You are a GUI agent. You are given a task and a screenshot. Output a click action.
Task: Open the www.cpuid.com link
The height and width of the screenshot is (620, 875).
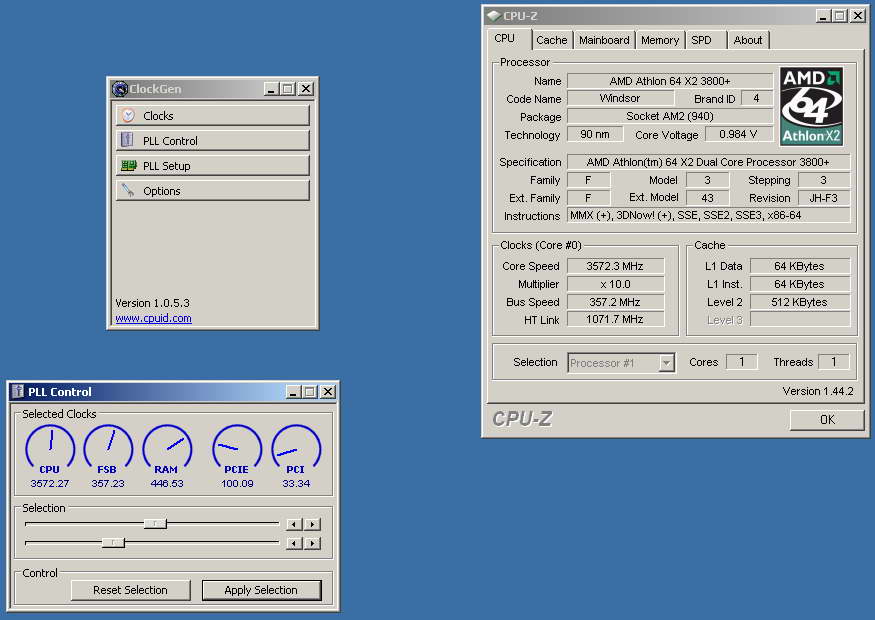[x=153, y=318]
